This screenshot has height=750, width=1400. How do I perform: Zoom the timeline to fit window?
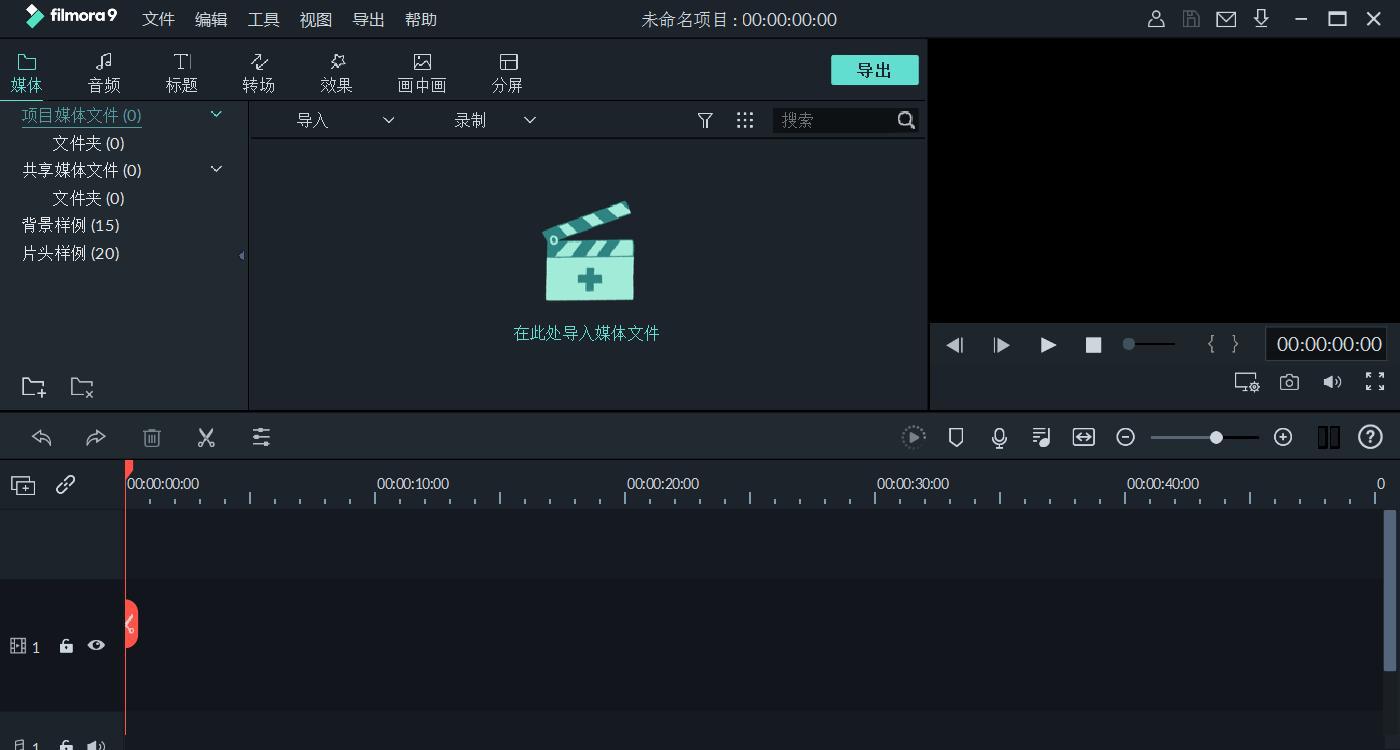click(1083, 437)
